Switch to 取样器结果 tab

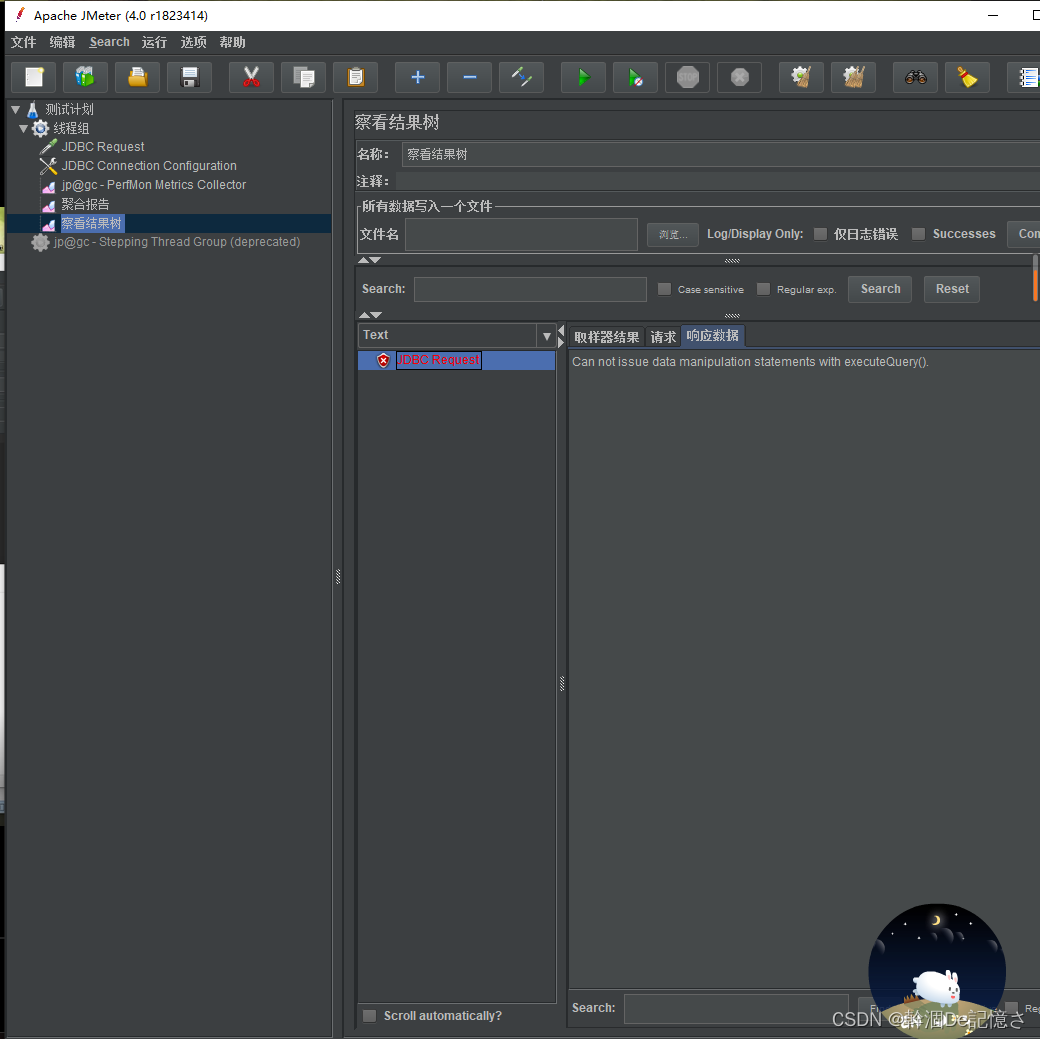[606, 337]
